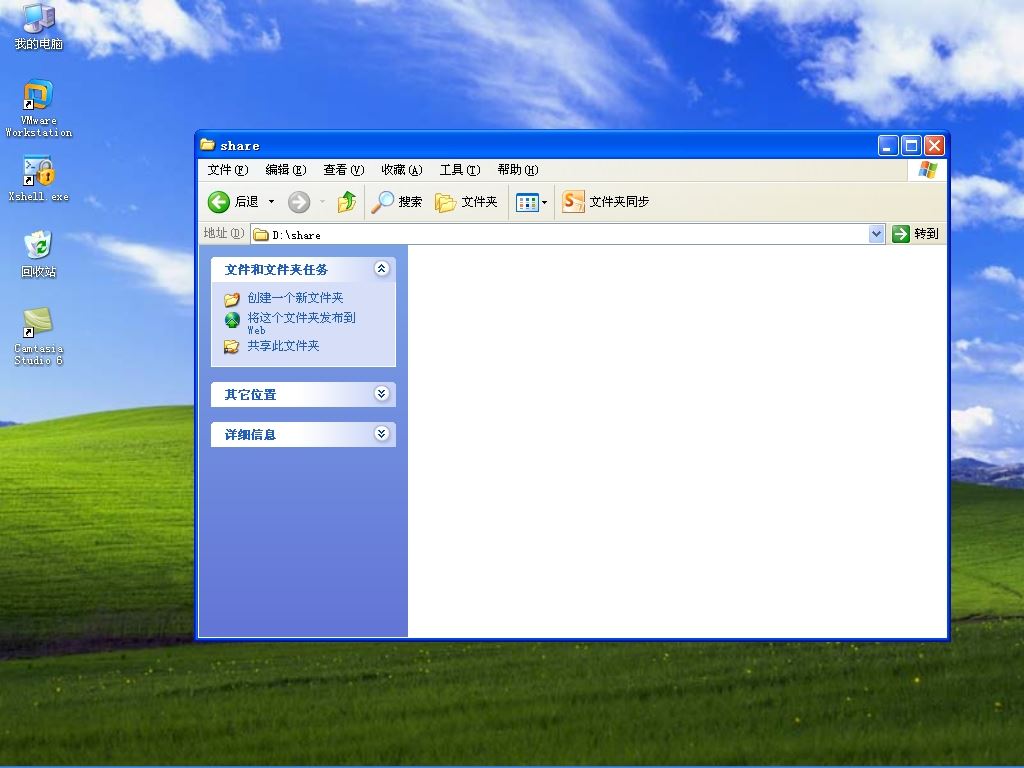The height and width of the screenshot is (768, 1024).
Task: Open the 工具(T) menu
Action: (460, 170)
